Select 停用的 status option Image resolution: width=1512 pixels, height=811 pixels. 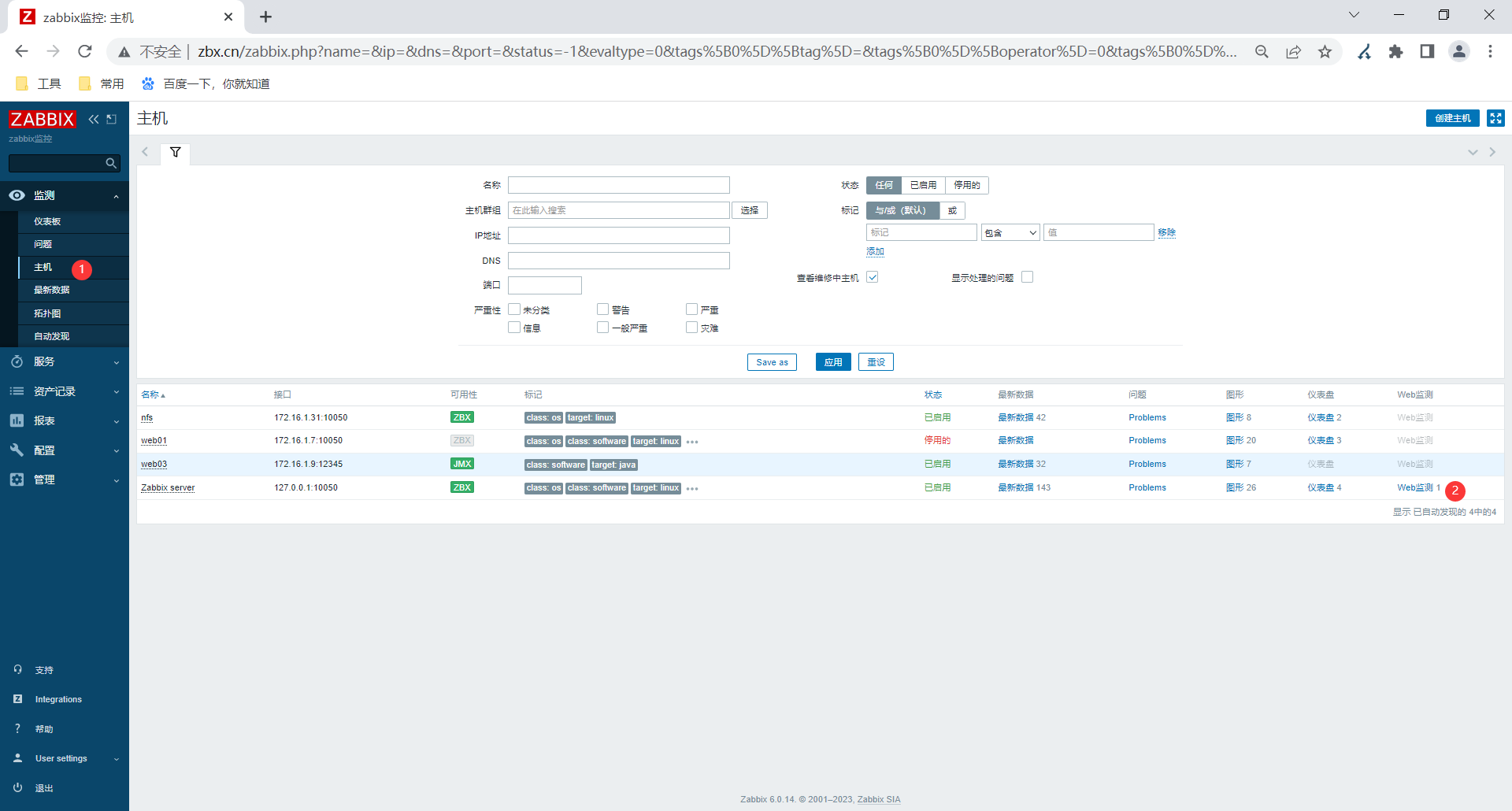pyautogui.click(x=967, y=185)
